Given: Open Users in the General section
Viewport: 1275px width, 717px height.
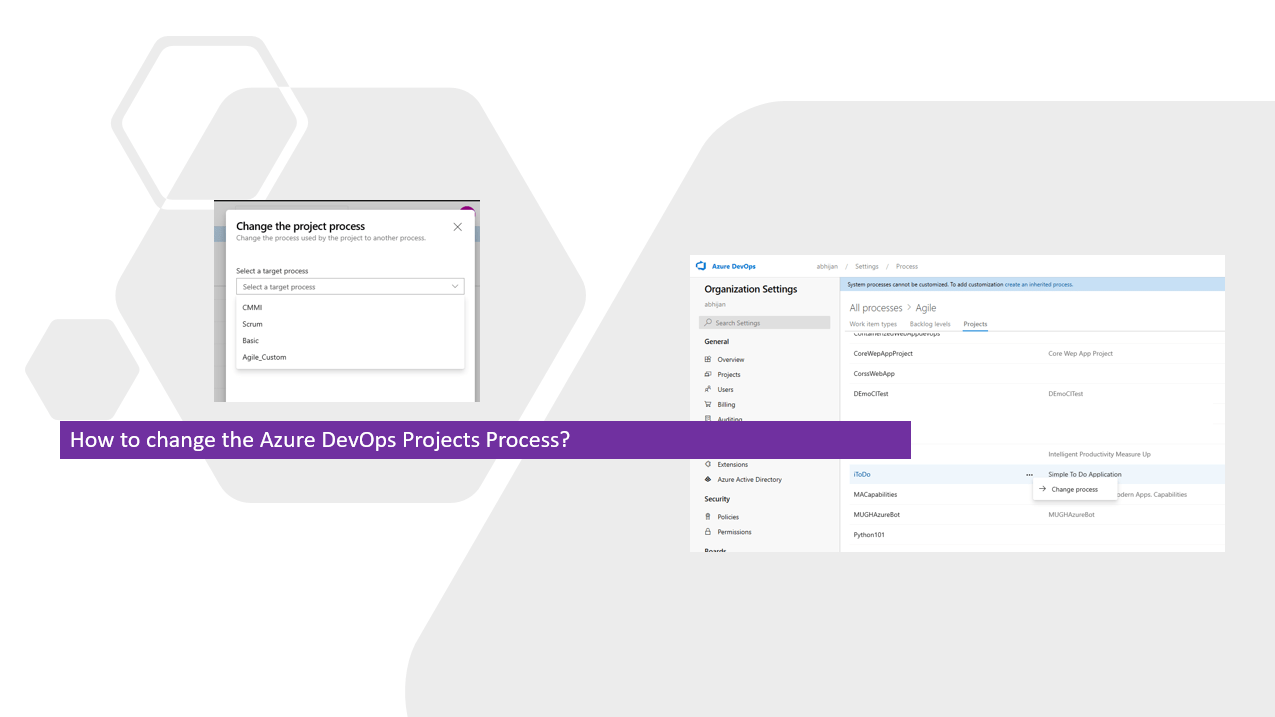Looking at the screenshot, I should pos(725,389).
